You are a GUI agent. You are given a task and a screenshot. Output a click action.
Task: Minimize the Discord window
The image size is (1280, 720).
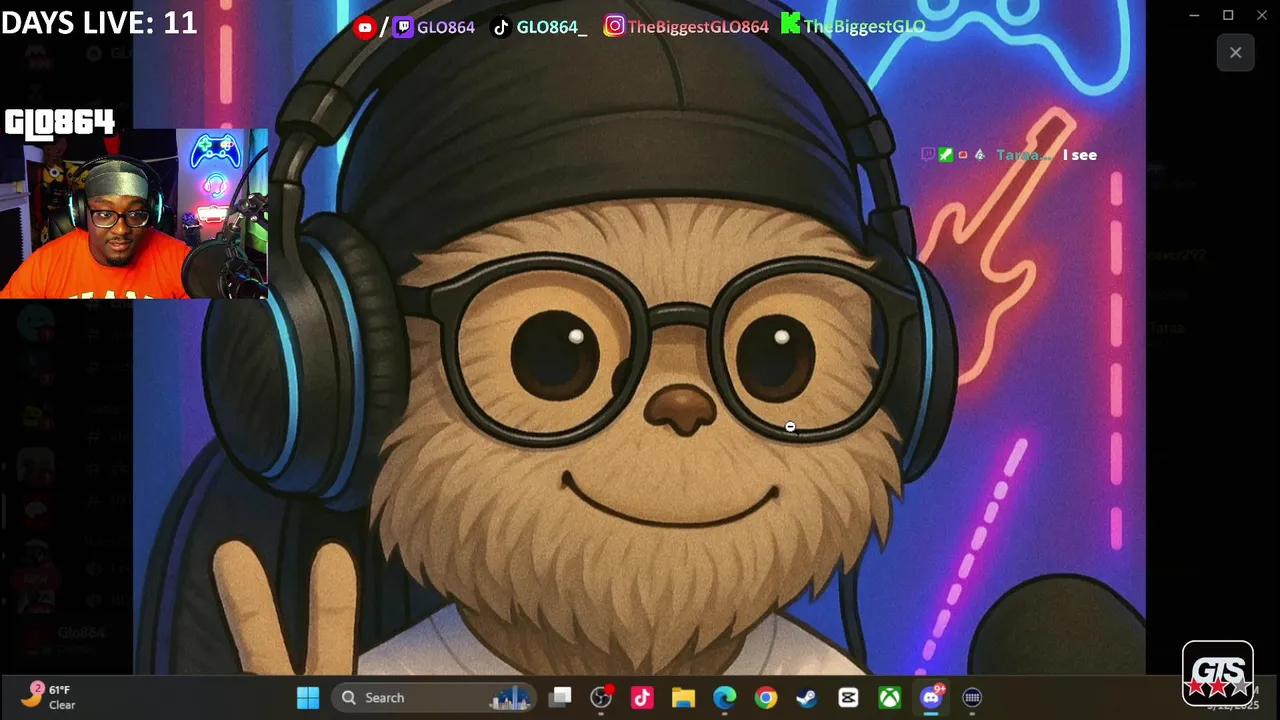pyautogui.click(x=1194, y=15)
